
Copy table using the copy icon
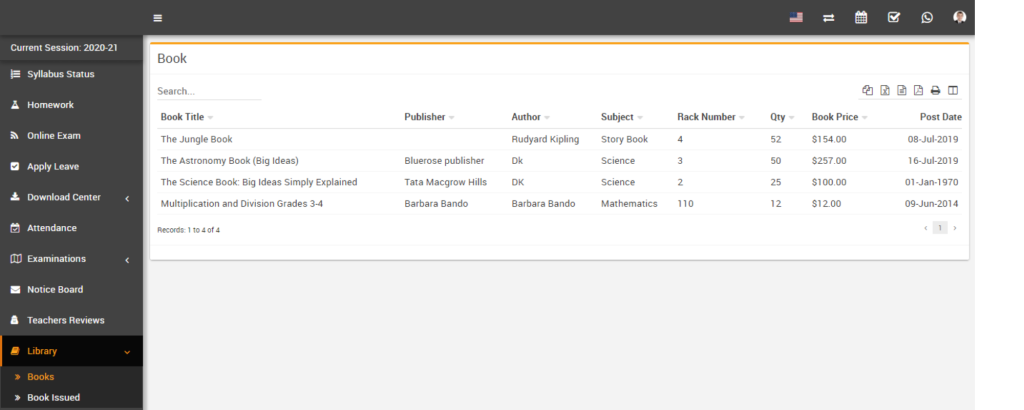click(x=868, y=91)
